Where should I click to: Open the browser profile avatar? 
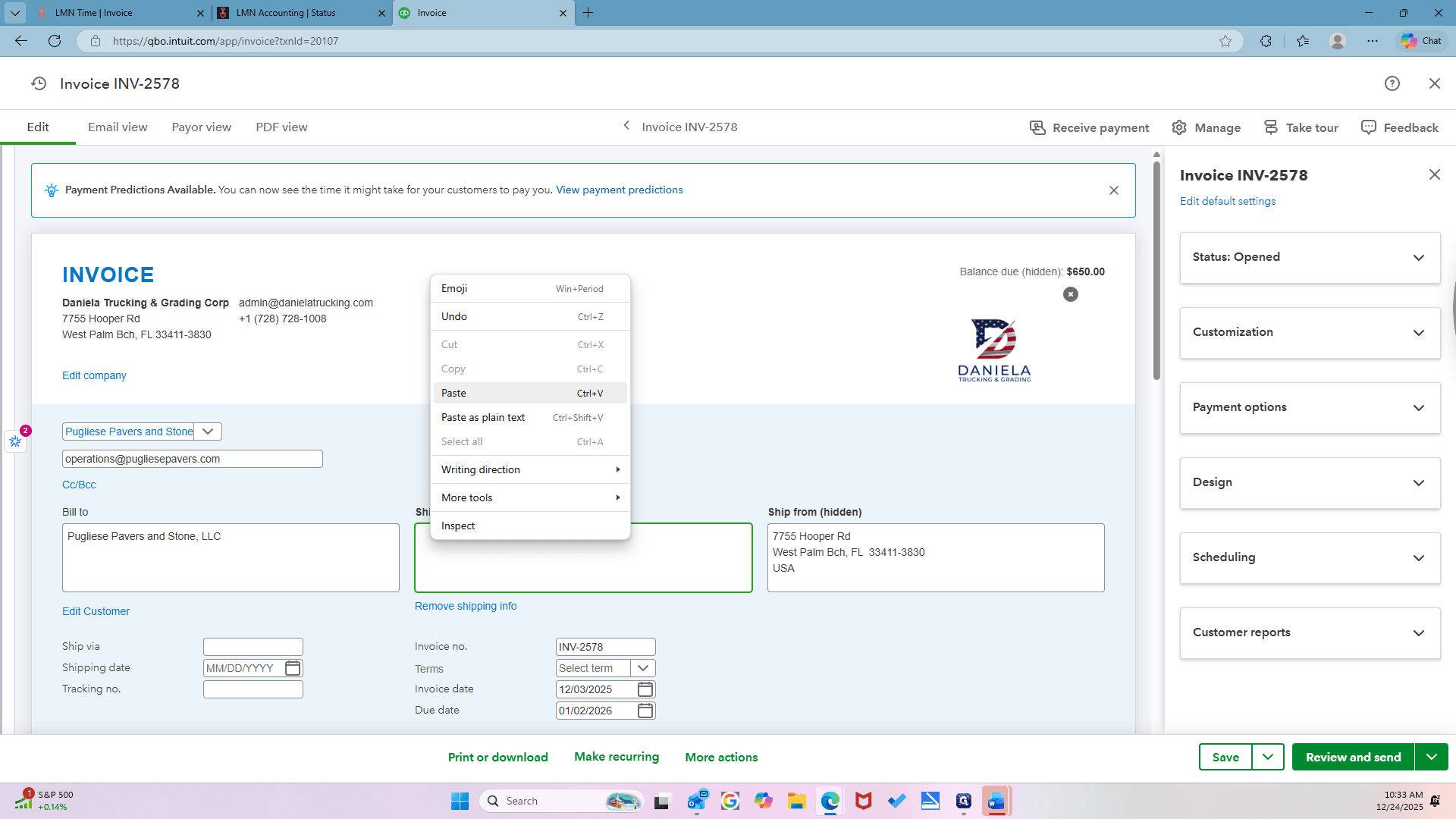[x=1338, y=41]
